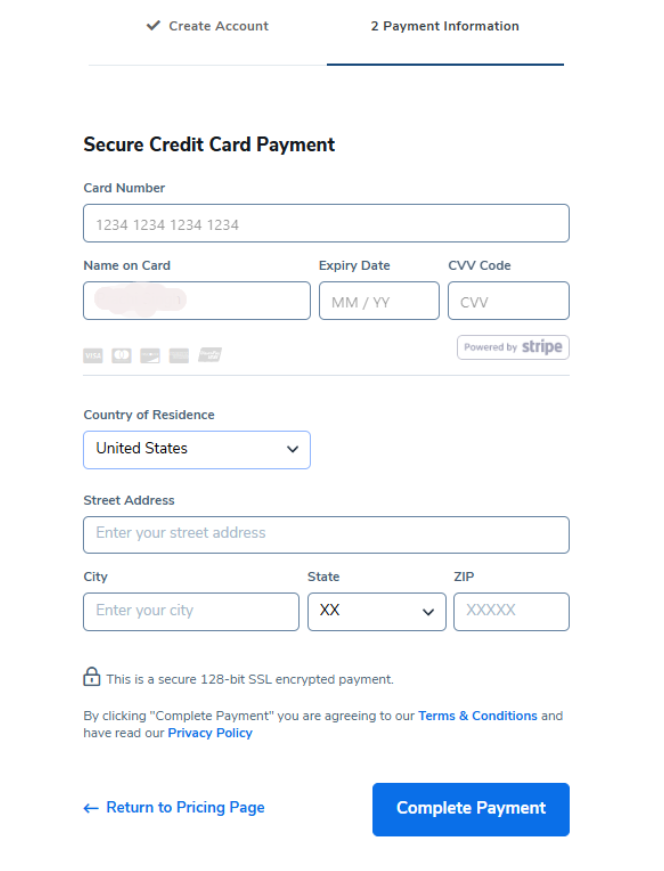Click the checkmark beside Create Account
The height and width of the screenshot is (871, 664).
tap(152, 26)
